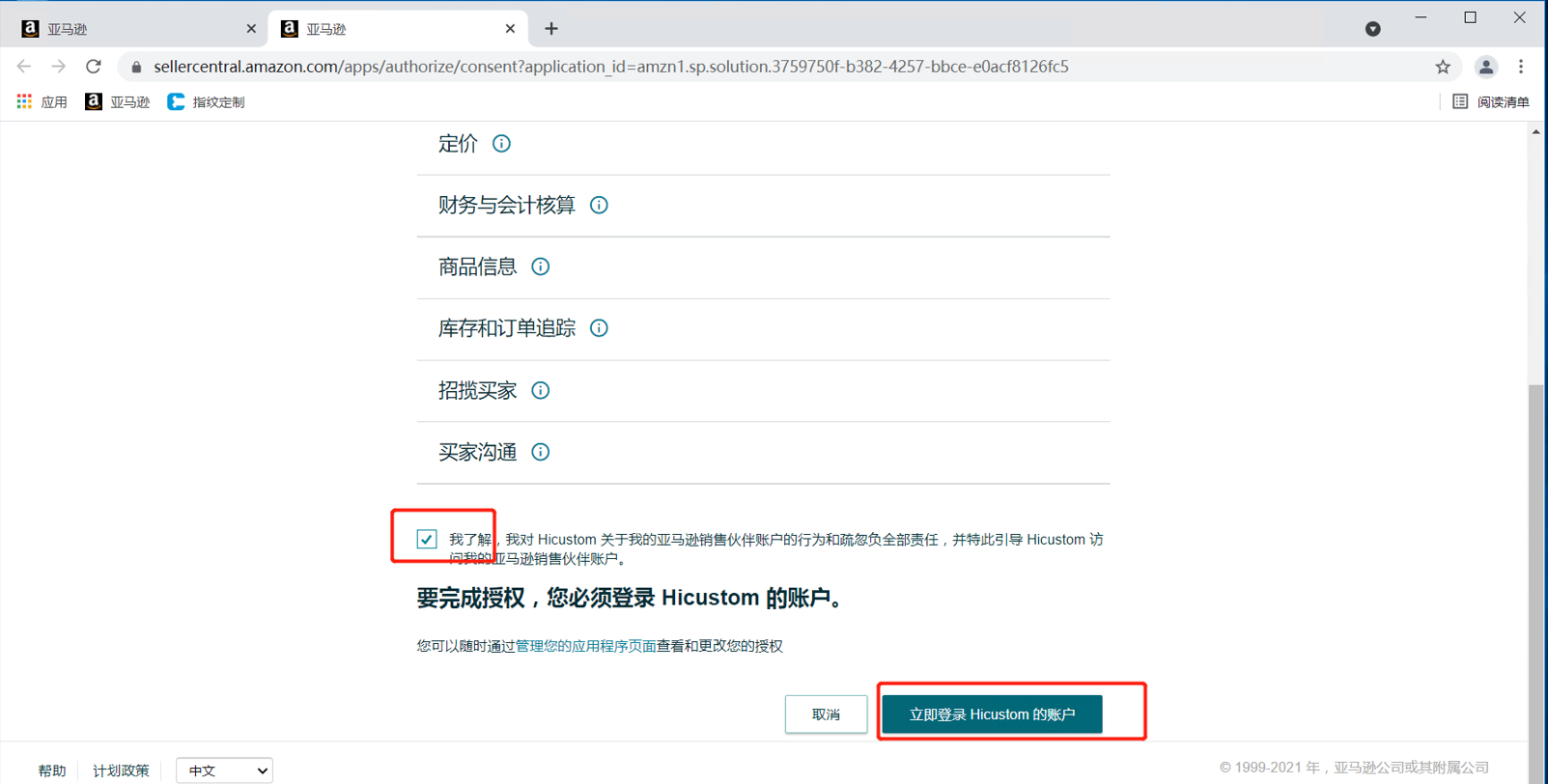The image size is (1548, 784).
Task: Open new browser tab
Action: pos(551,29)
